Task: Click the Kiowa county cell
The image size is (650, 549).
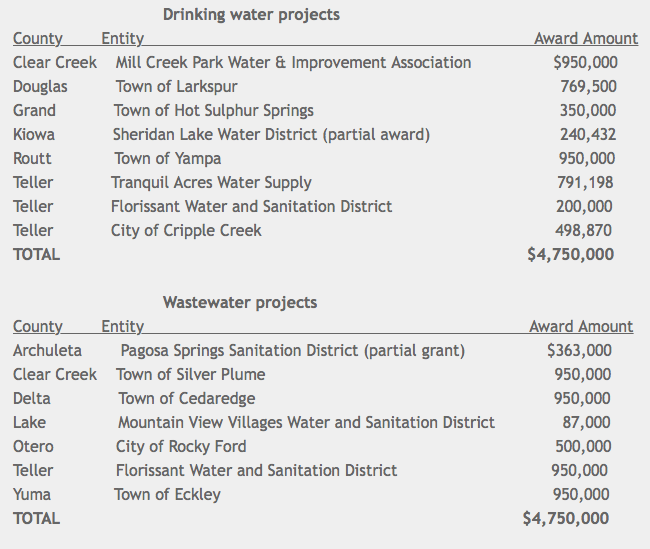Action: (x=34, y=135)
